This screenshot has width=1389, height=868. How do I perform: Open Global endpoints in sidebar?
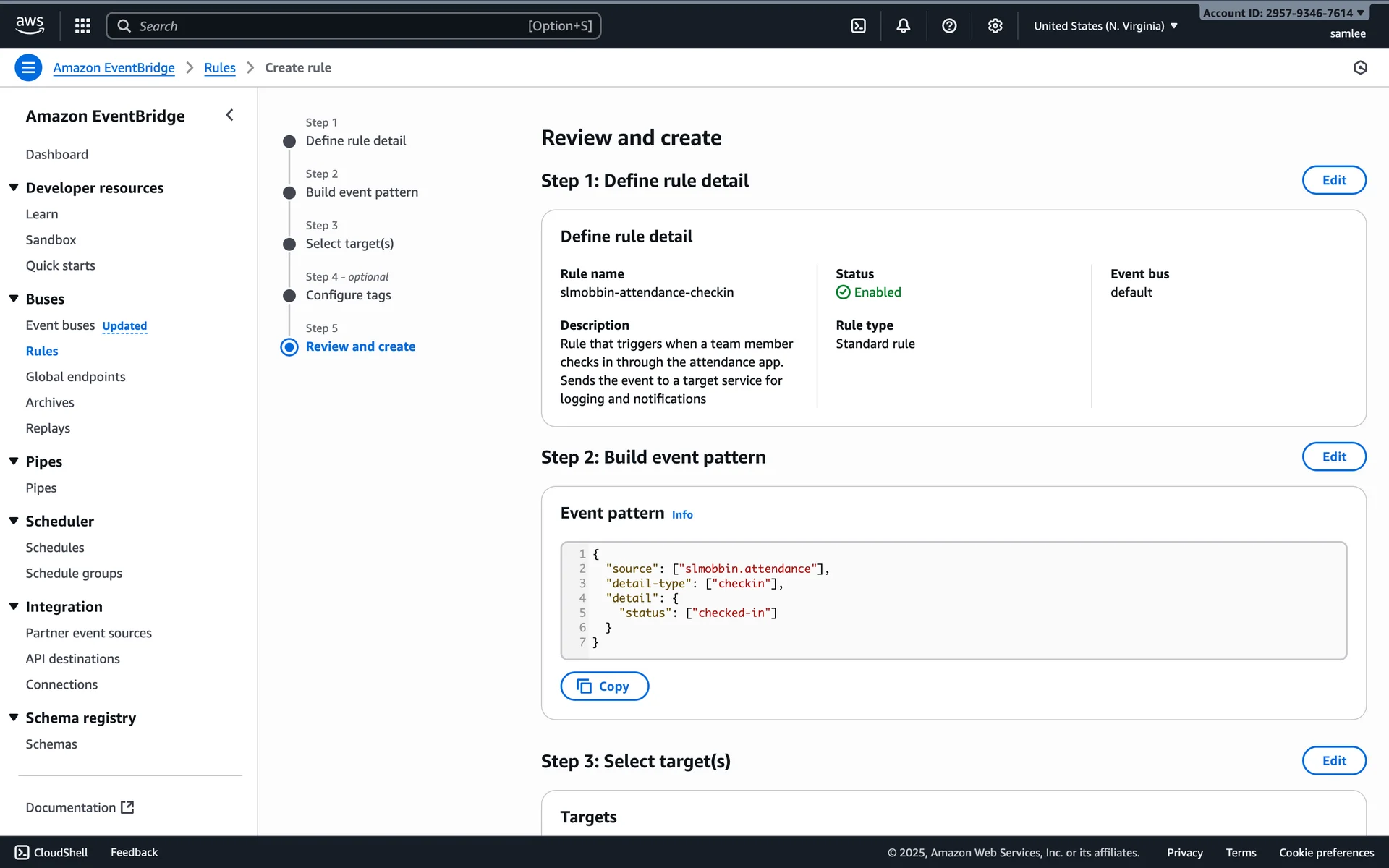75,377
